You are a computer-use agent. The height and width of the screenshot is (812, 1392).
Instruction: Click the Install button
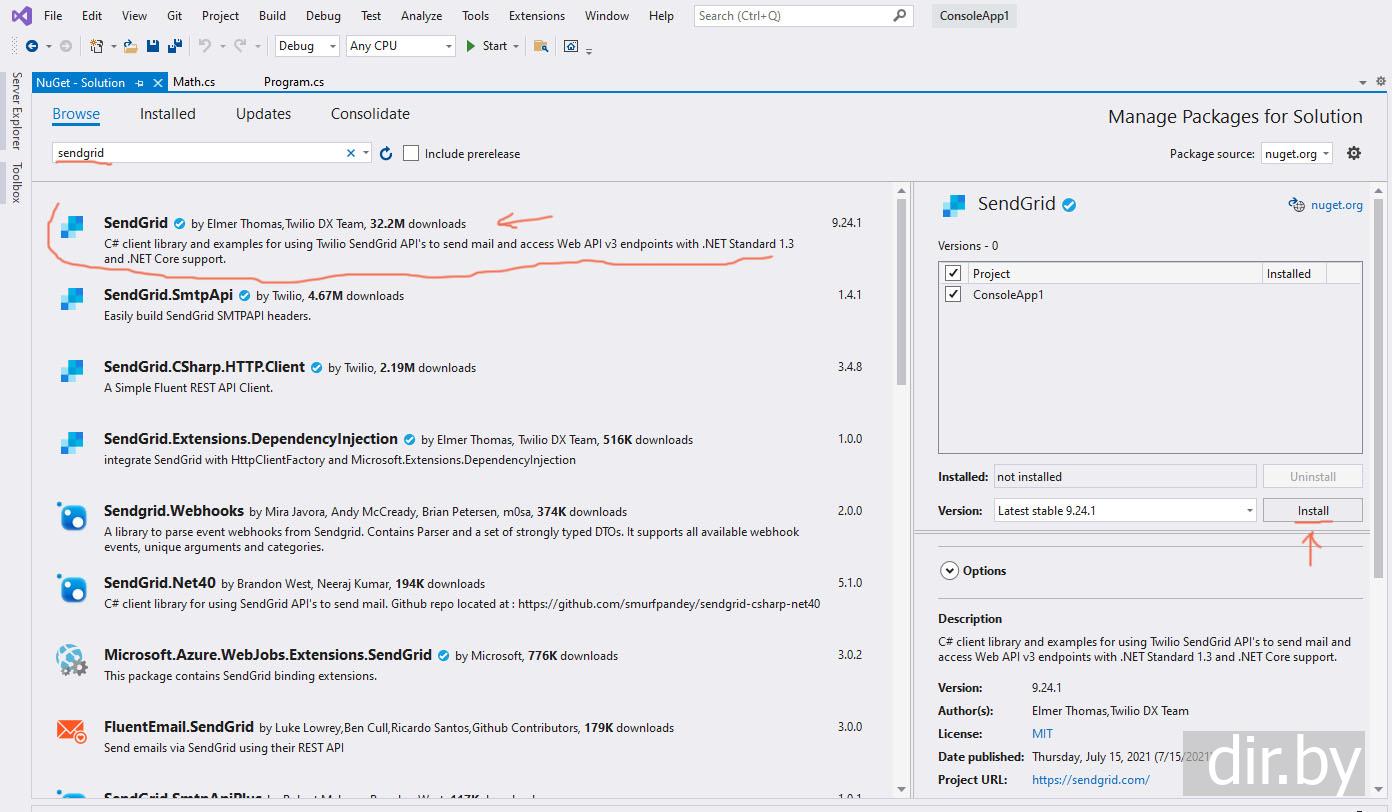[x=1312, y=511]
